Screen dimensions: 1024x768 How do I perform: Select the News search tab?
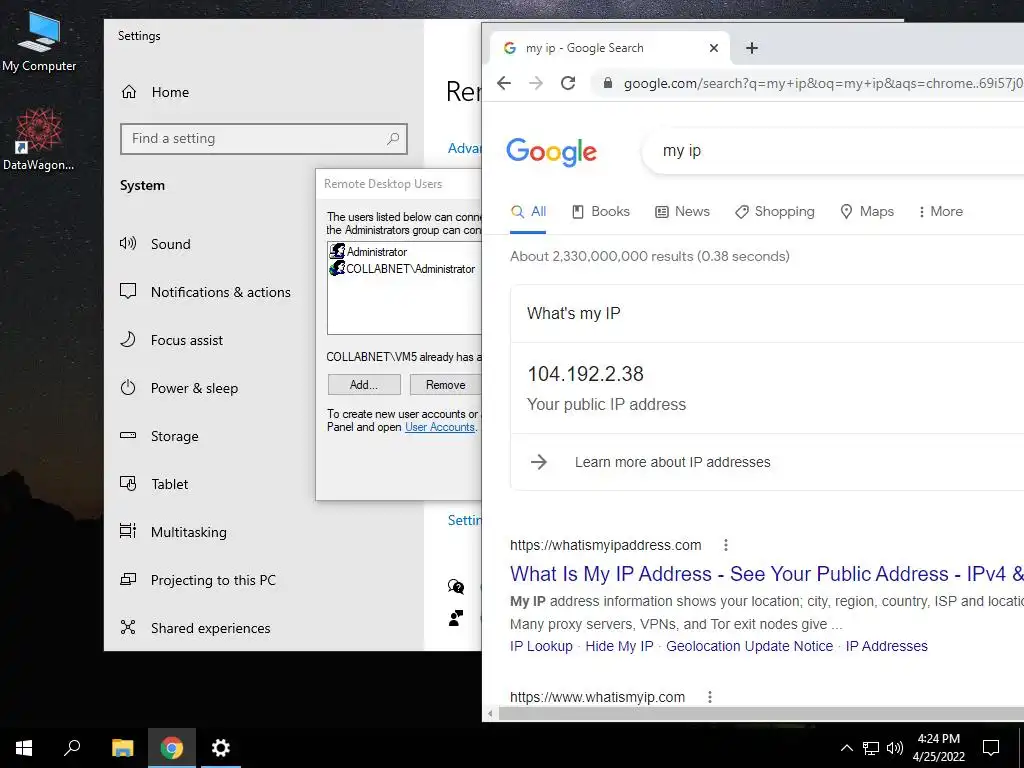pos(682,212)
